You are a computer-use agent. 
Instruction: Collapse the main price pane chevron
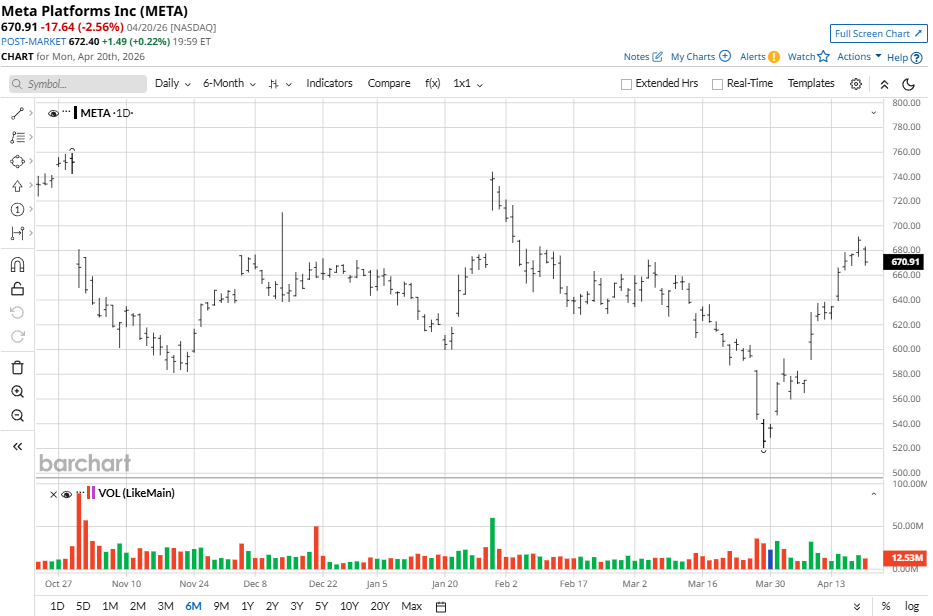pyautogui.click(x=873, y=112)
